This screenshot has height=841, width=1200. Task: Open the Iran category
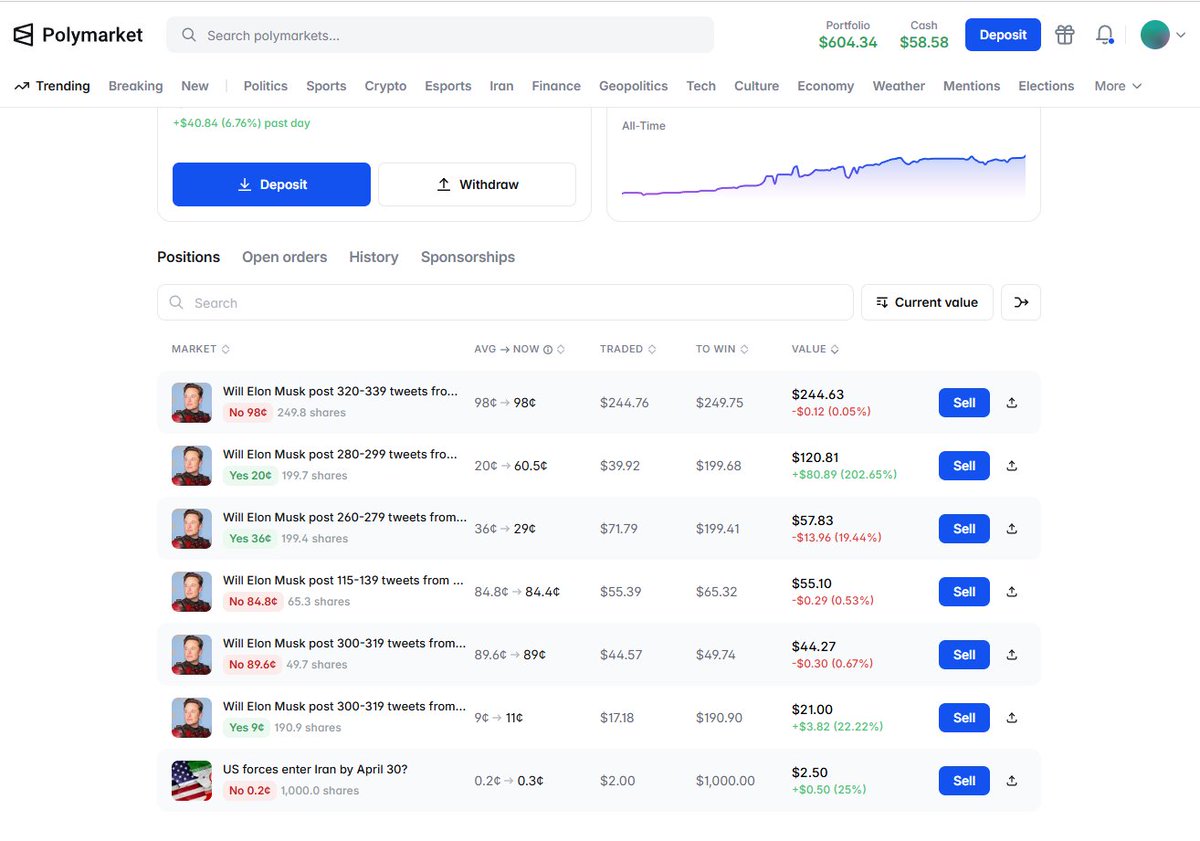tap(502, 86)
